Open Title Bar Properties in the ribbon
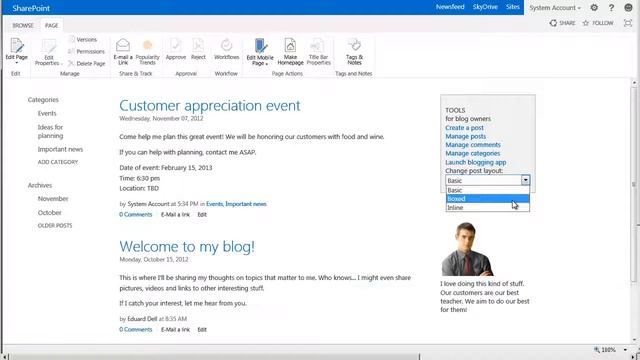 click(x=318, y=52)
